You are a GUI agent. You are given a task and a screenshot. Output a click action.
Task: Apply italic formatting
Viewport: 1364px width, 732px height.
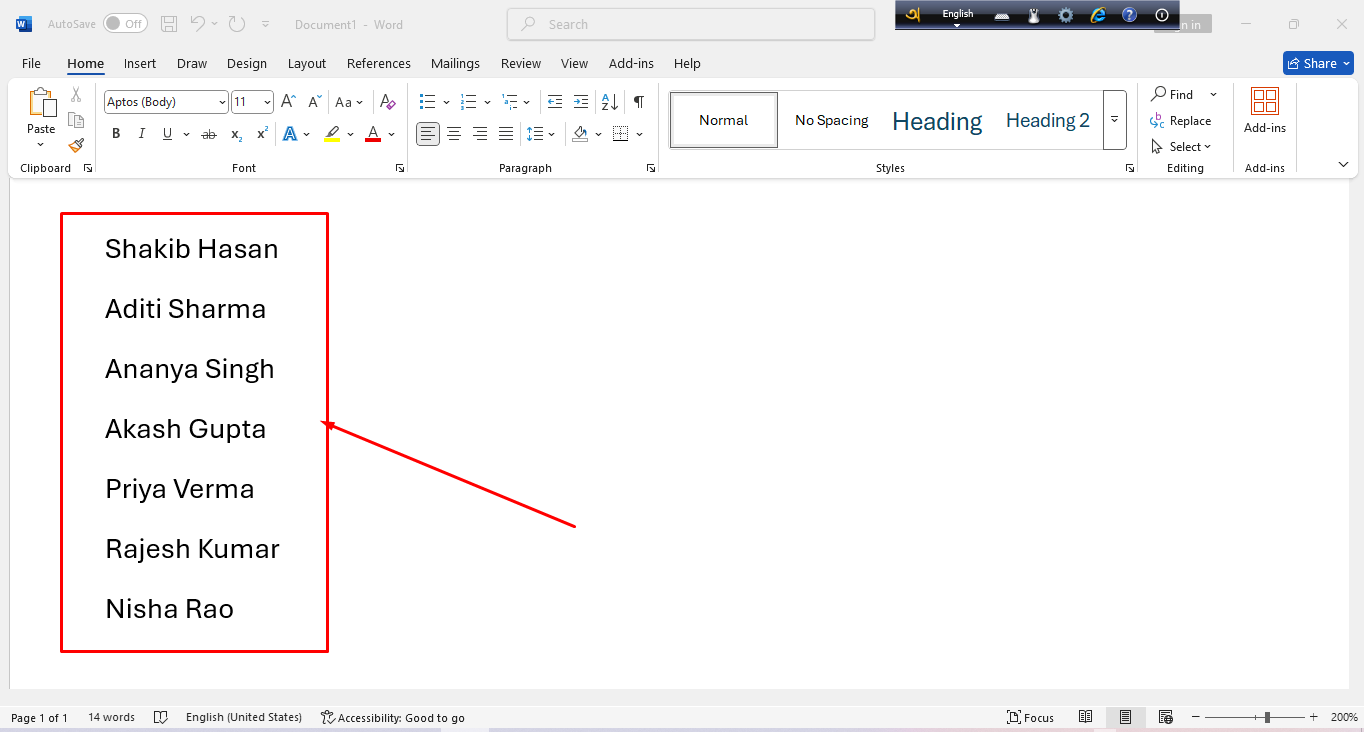tap(141, 133)
